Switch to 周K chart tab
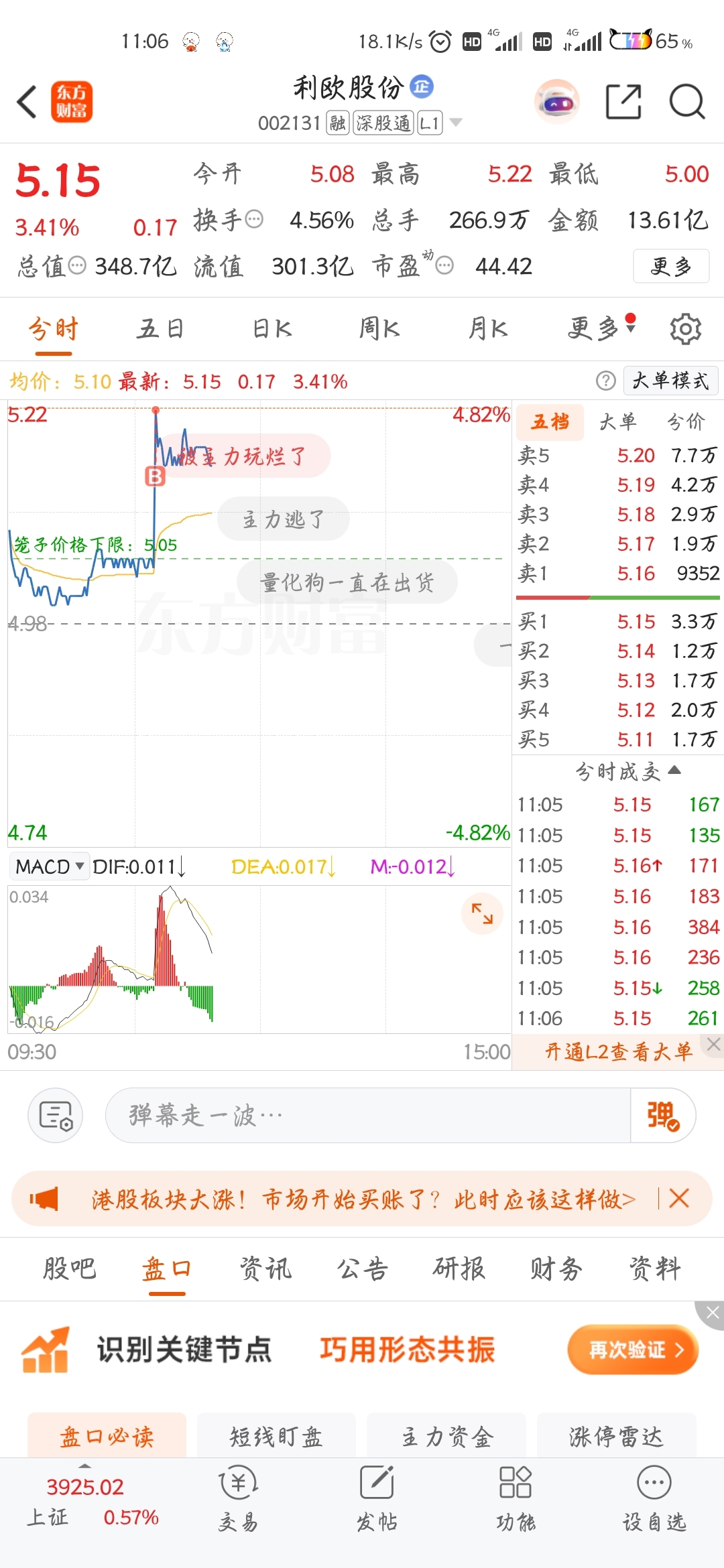The height and width of the screenshot is (1568, 724). [379, 328]
